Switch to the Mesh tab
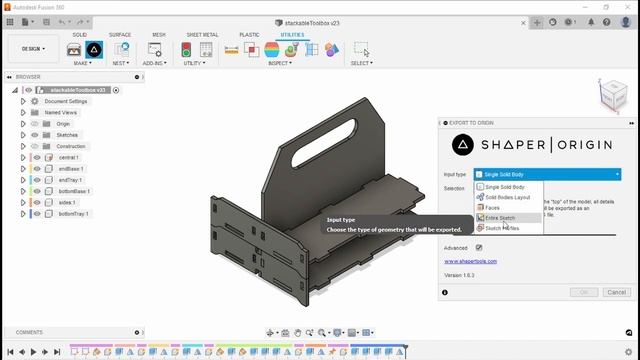 [x=159, y=35]
